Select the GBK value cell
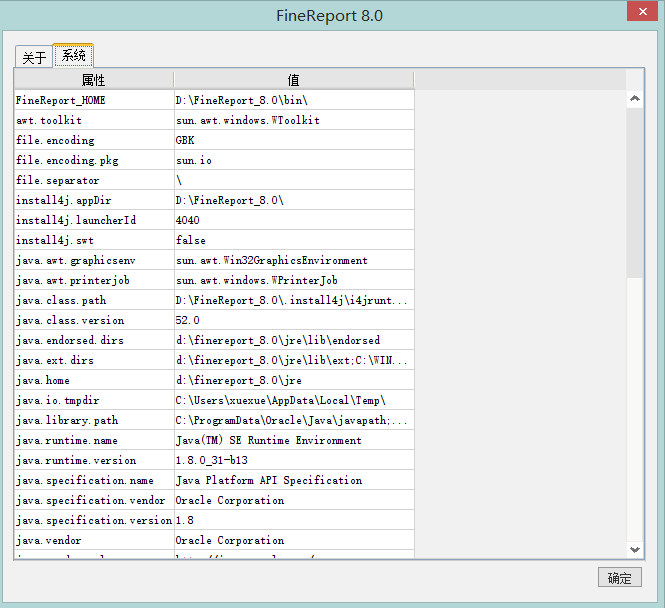Viewport: 665px width, 608px height. tap(294, 140)
